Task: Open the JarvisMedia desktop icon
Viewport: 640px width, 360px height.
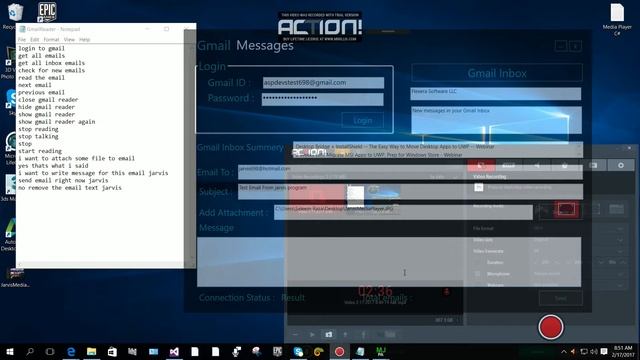Action: [x=16, y=278]
